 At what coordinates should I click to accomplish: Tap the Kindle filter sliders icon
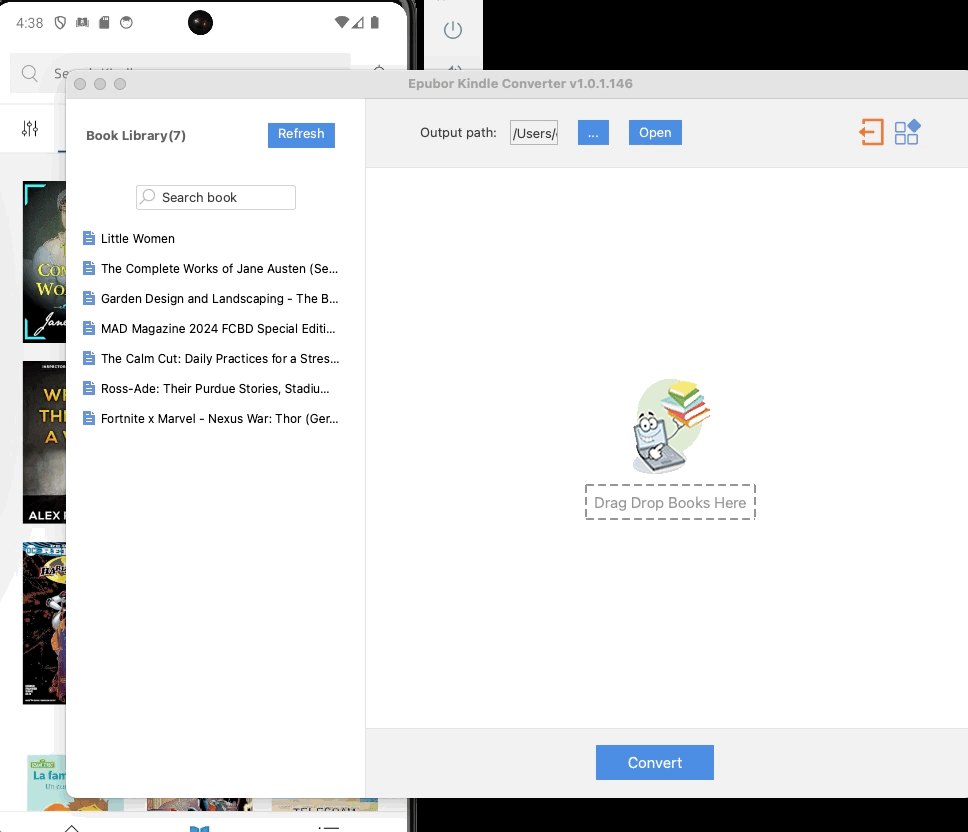click(x=30, y=128)
